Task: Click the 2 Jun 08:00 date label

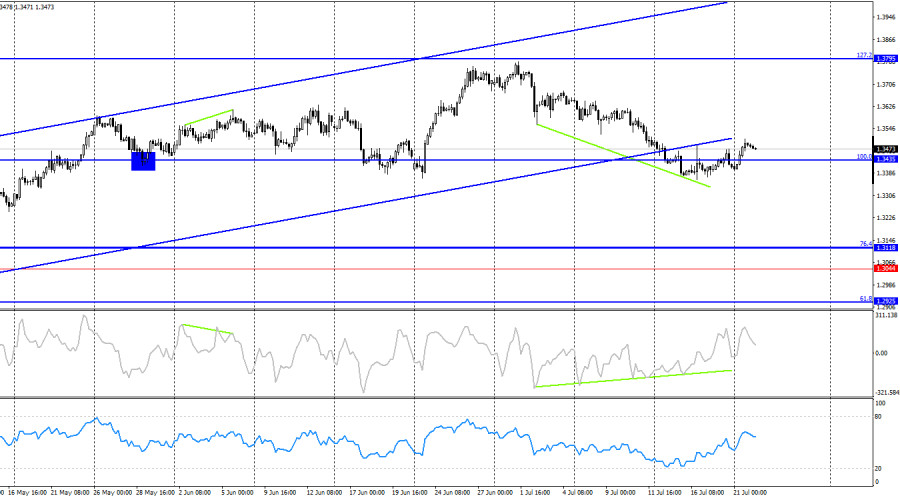Action: point(195,493)
